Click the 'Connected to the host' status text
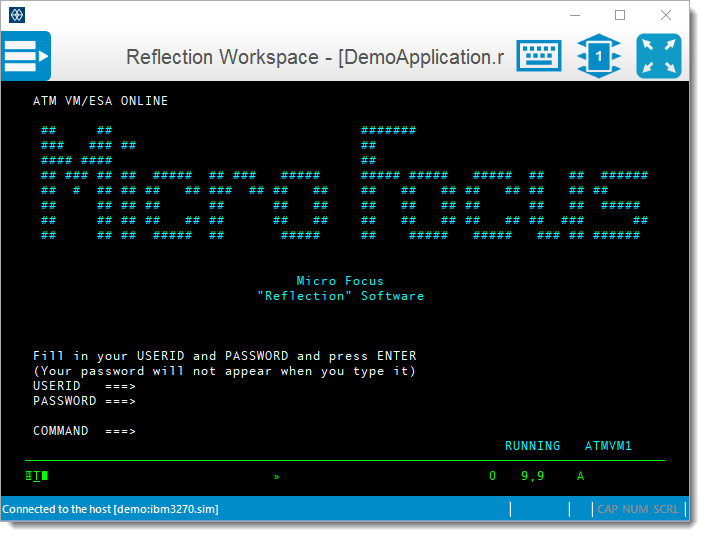This screenshot has height=537, width=705. [110, 509]
